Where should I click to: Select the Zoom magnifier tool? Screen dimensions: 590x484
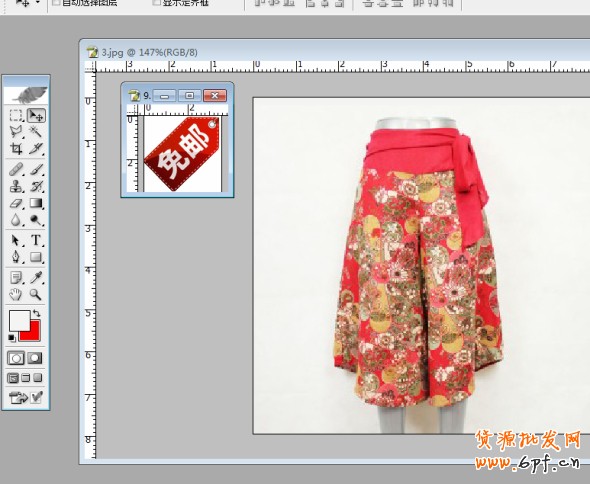pyautogui.click(x=36, y=294)
